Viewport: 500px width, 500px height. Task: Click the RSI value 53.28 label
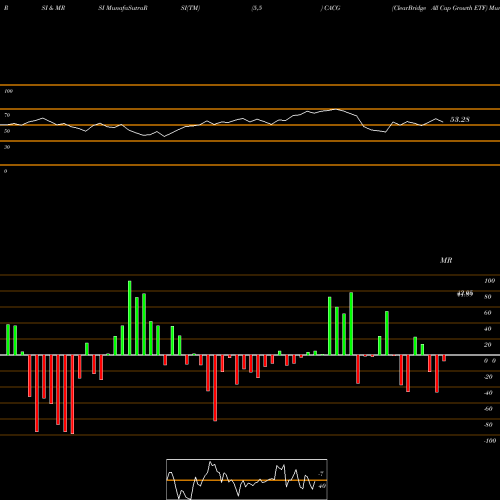click(x=460, y=119)
